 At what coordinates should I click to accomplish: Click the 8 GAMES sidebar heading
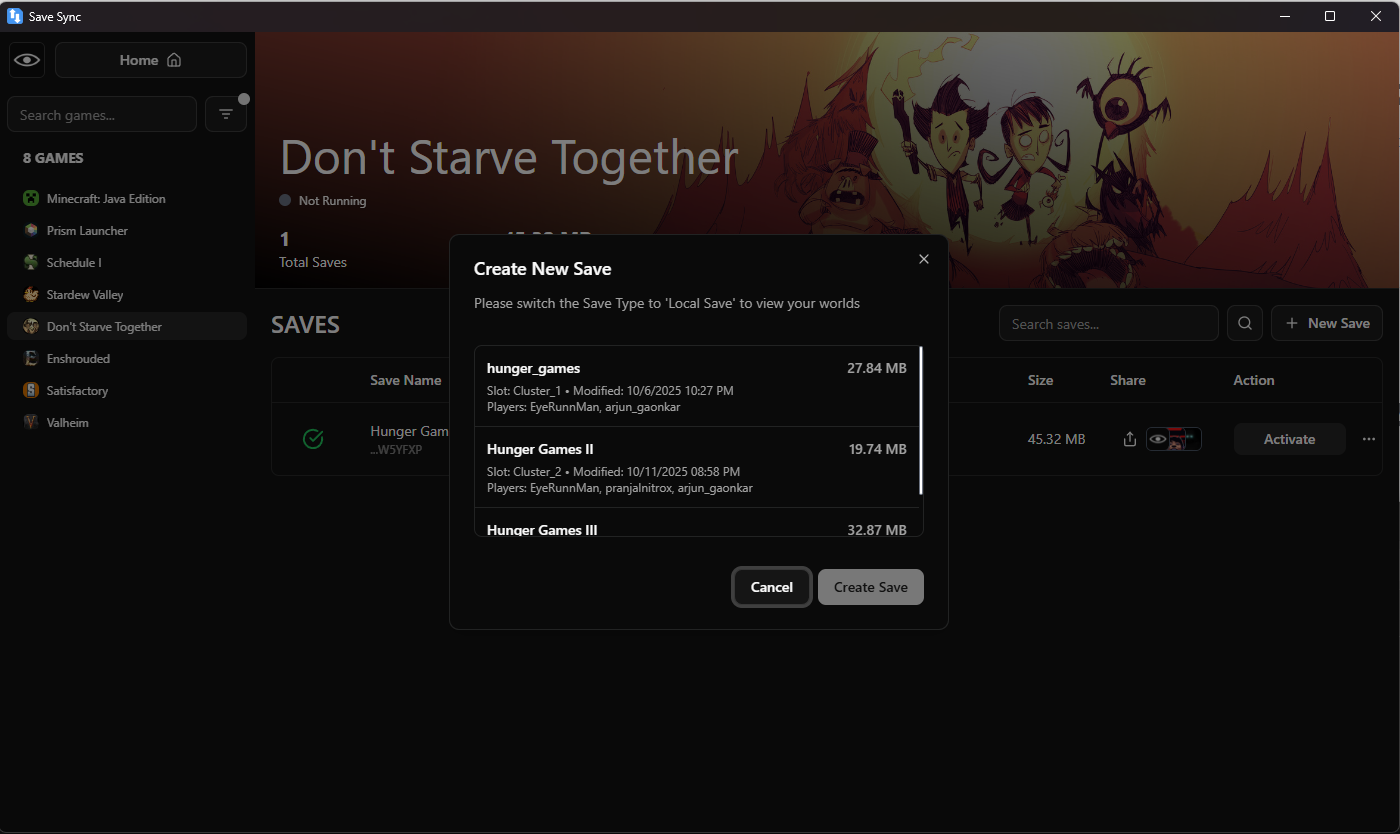54,158
